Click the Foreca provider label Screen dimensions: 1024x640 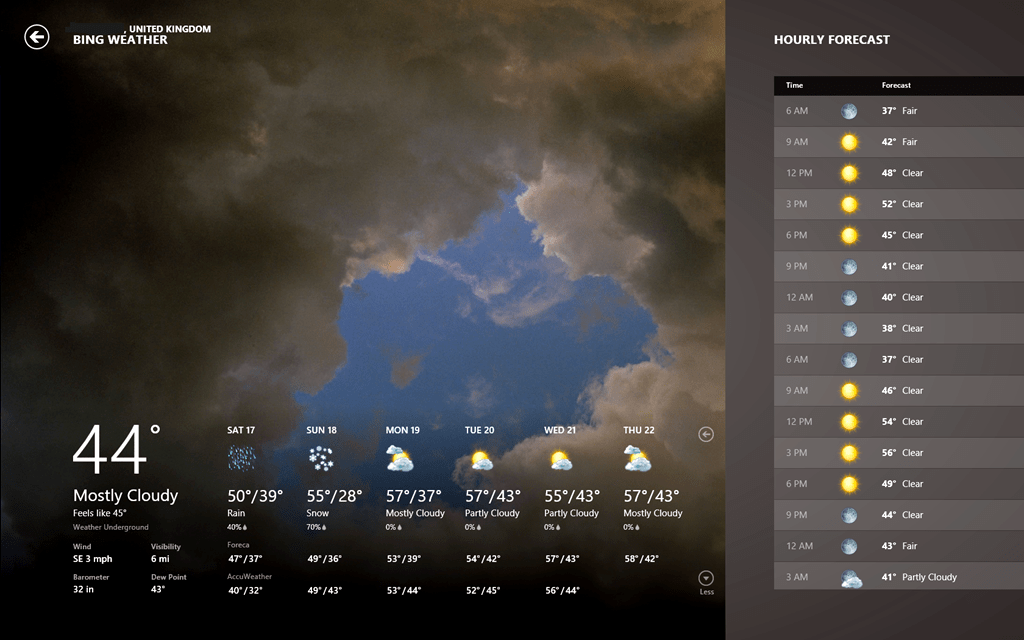tap(238, 545)
